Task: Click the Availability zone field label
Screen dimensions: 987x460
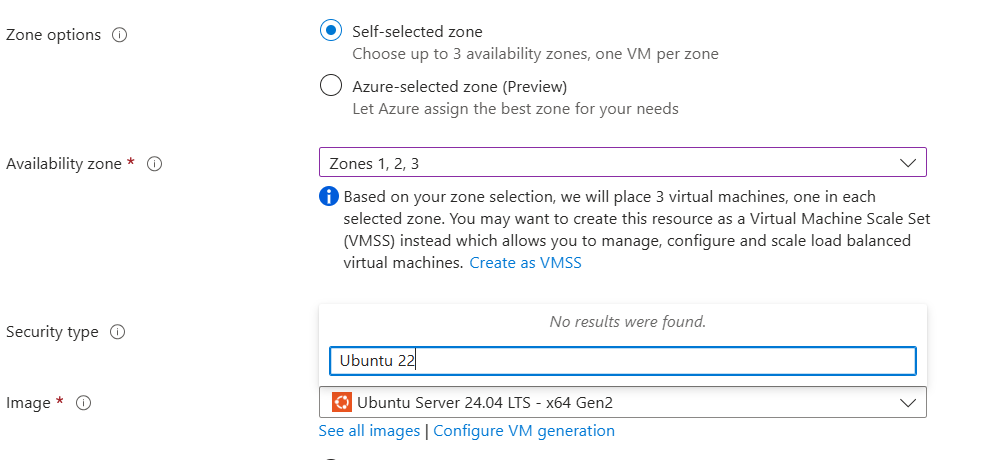Action: [x=64, y=164]
